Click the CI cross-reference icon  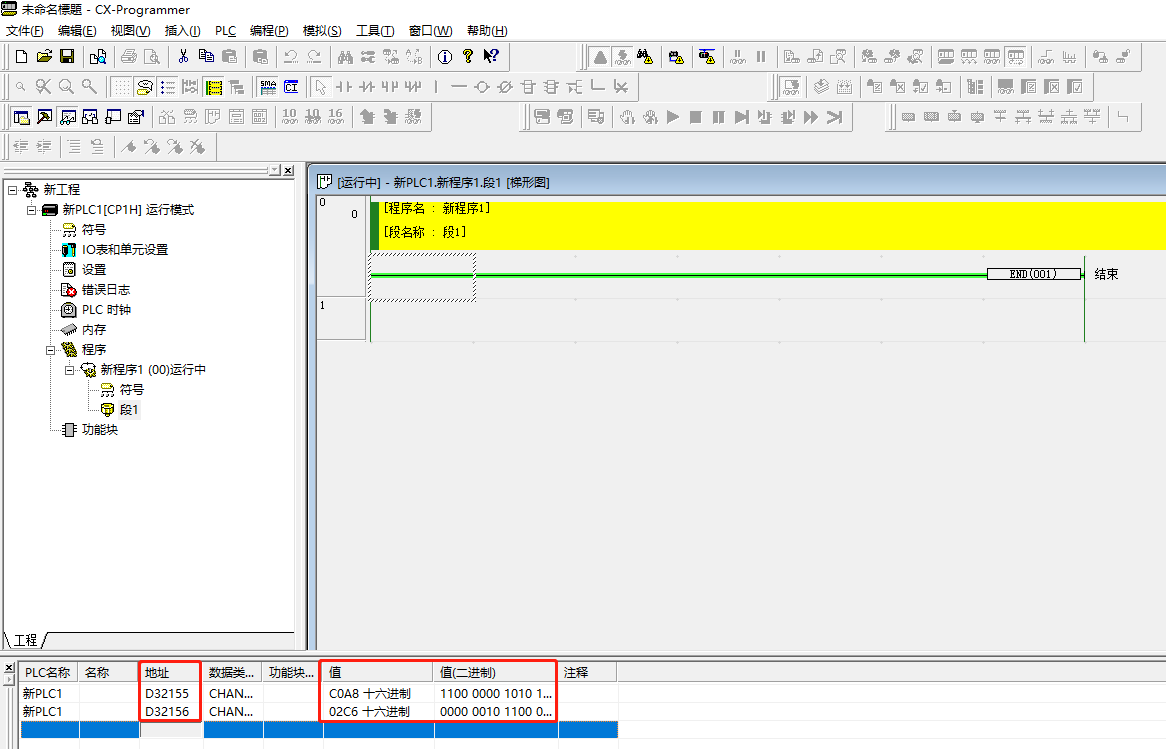[292, 87]
